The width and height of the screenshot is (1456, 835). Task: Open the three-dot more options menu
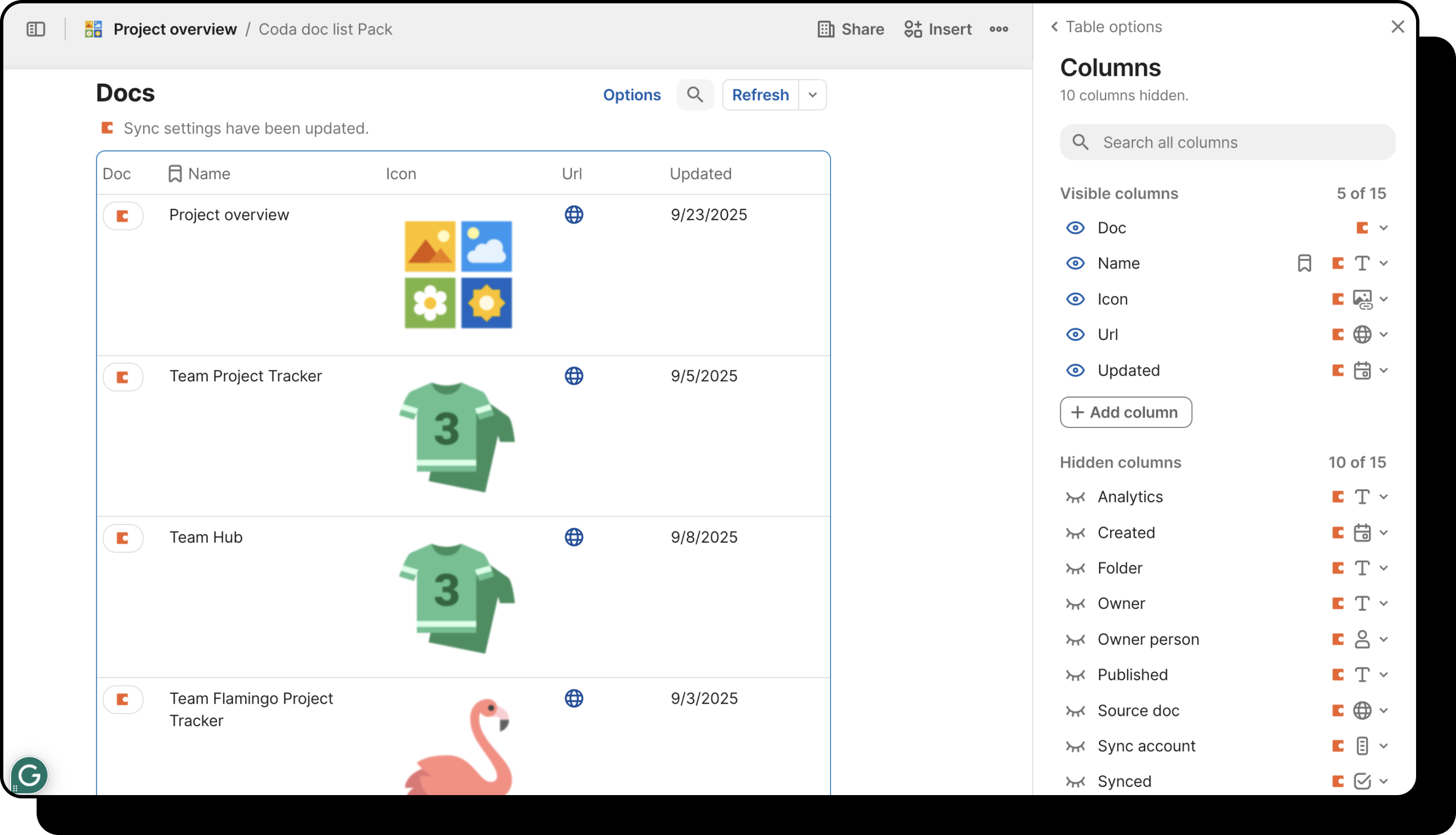pyautogui.click(x=999, y=29)
